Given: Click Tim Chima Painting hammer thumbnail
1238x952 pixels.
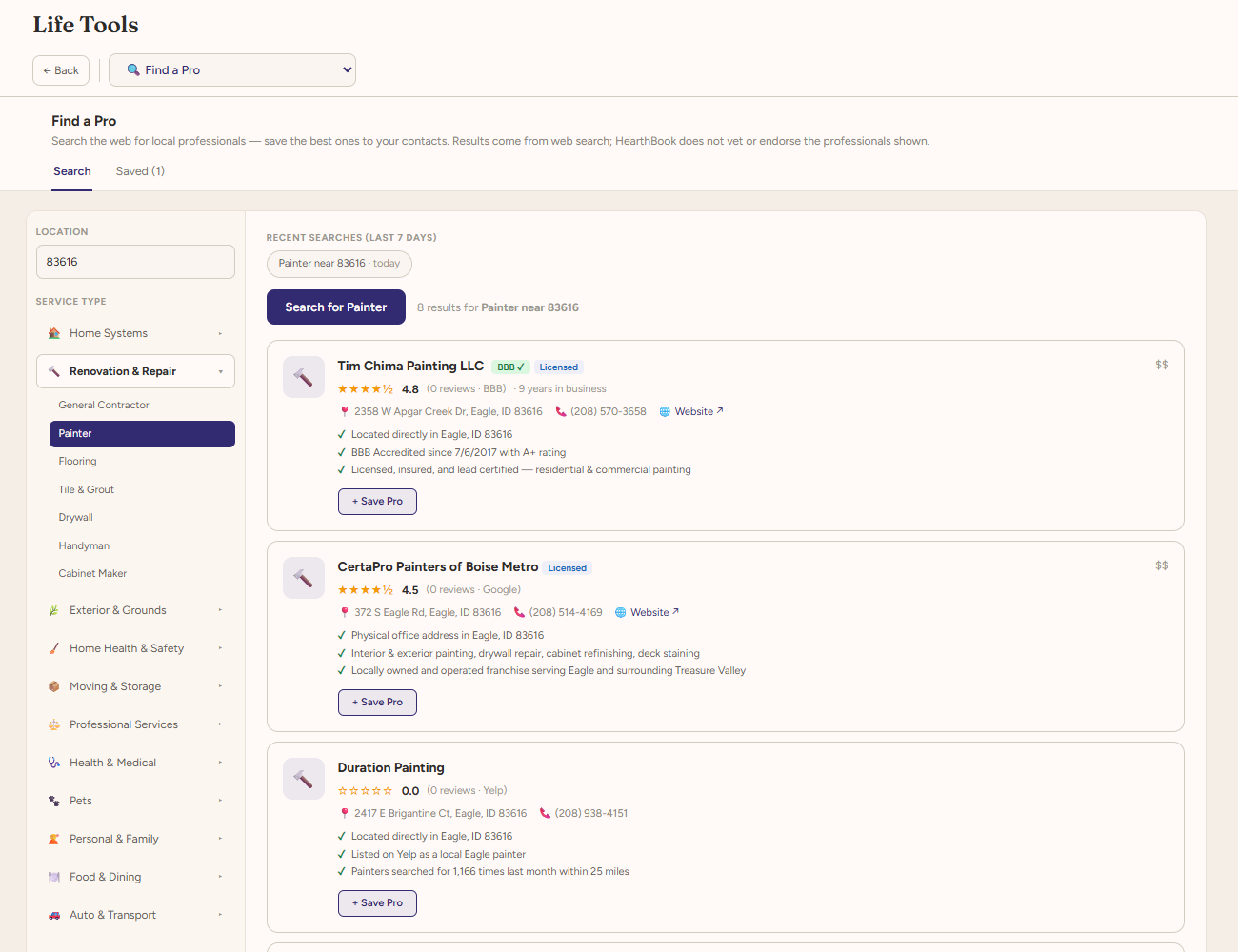Looking at the screenshot, I should [x=304, y=378].
